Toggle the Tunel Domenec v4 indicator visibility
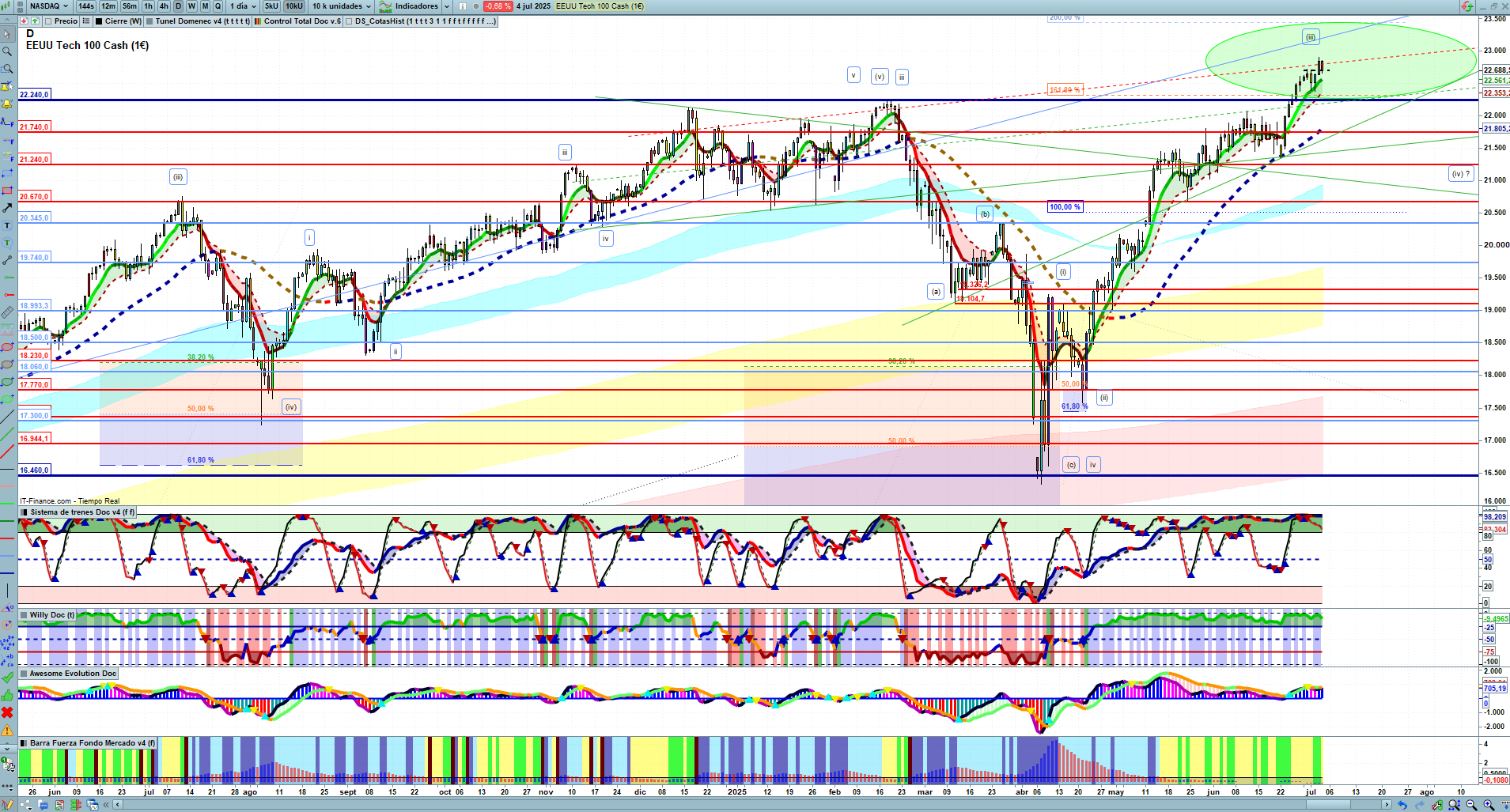This screenshot has height=812, width=1510. tap(149, 21)
